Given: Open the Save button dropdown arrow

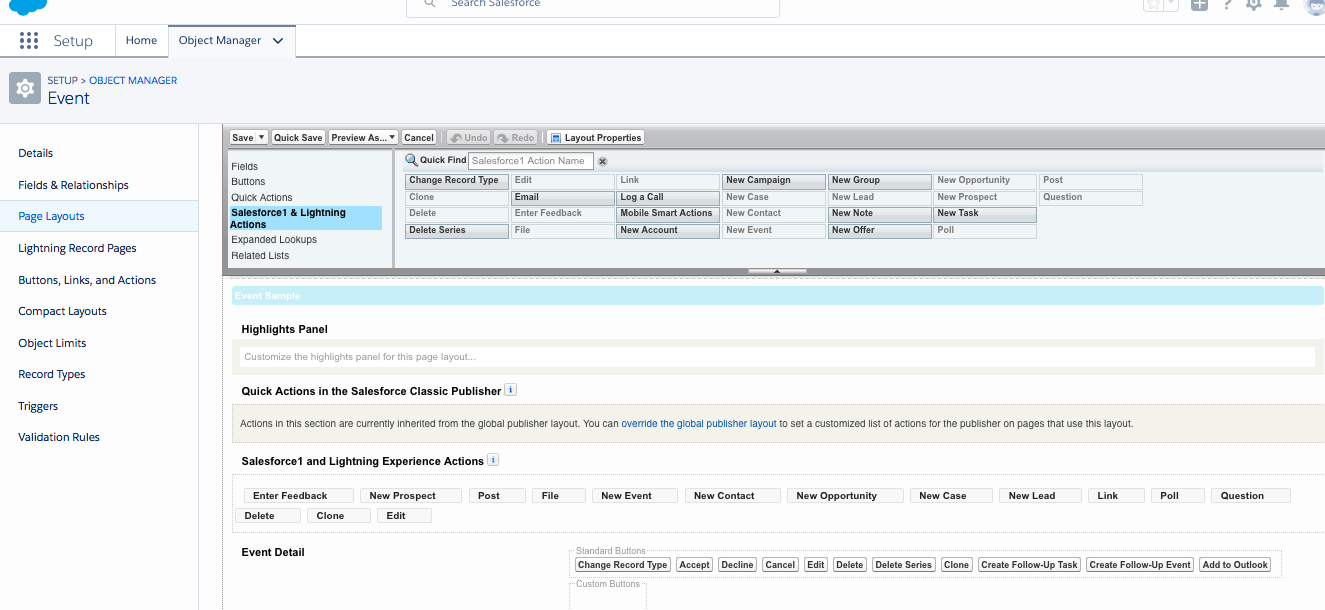Looking at the screenshot, I should tap(262, 138).
